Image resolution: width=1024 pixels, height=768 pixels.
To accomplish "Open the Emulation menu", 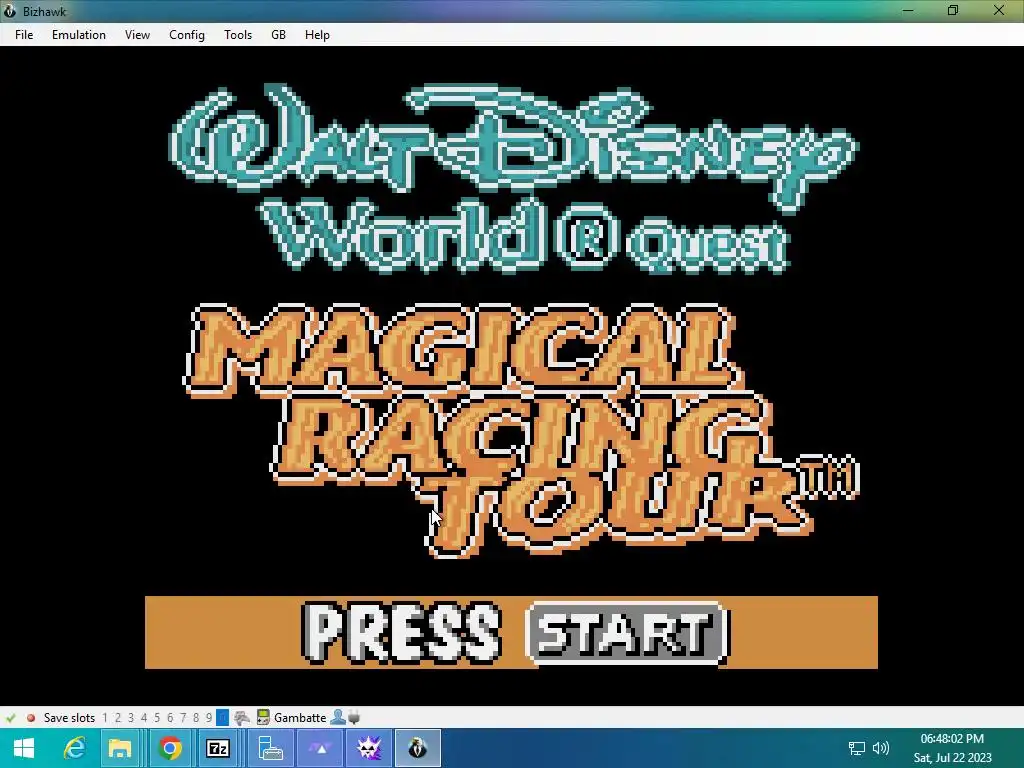I will [78, 35].
